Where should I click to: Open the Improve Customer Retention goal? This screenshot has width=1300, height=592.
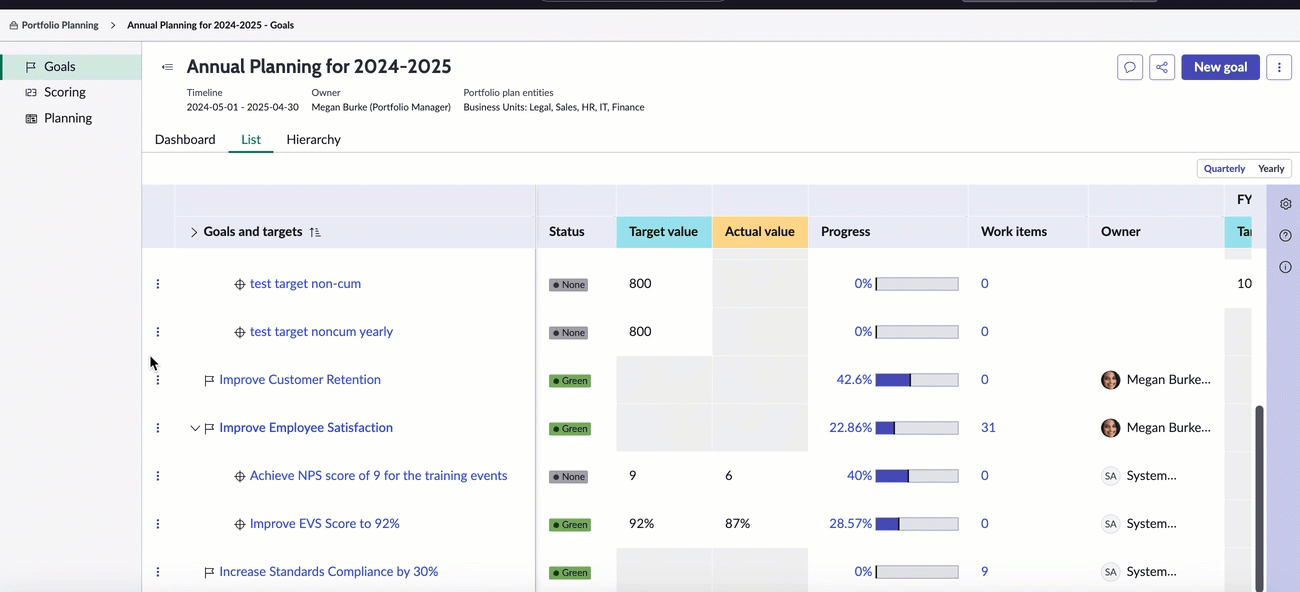point(300,380)
